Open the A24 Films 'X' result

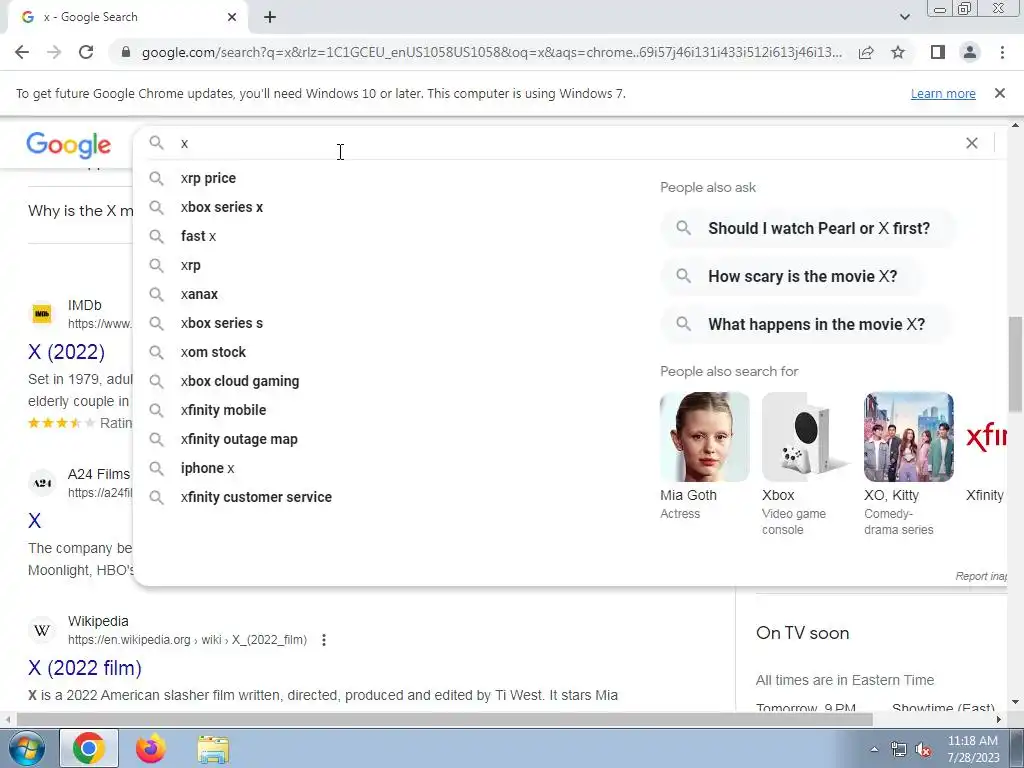coord(35,520)
